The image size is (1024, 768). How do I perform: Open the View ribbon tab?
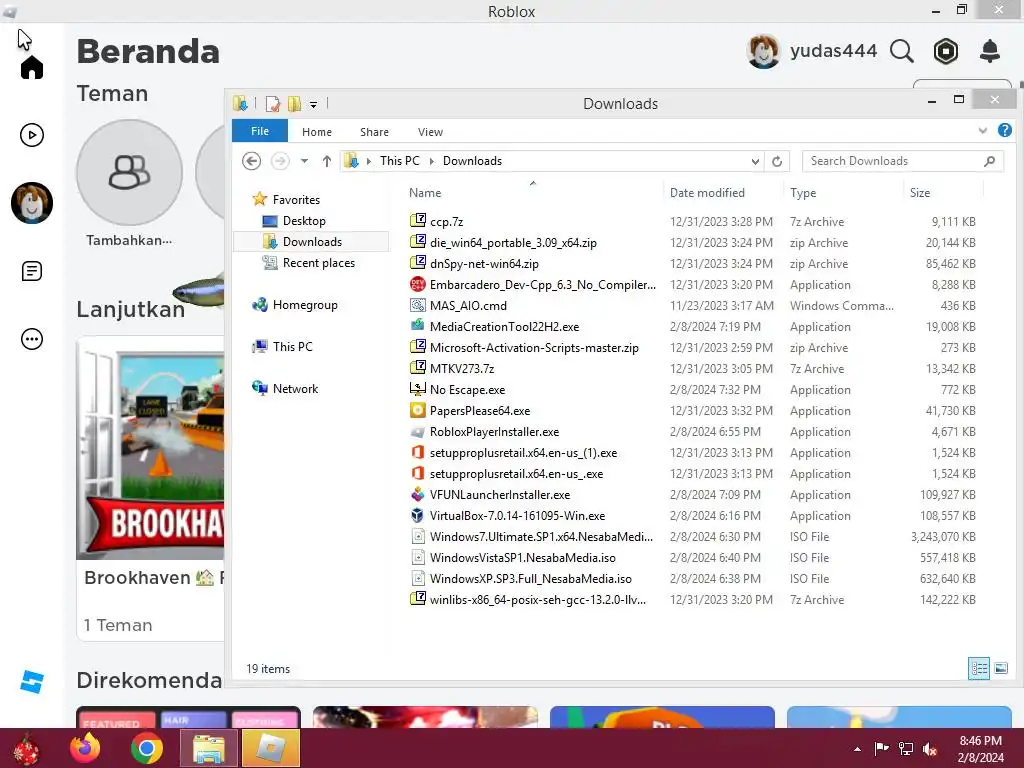tap(430, 132)
